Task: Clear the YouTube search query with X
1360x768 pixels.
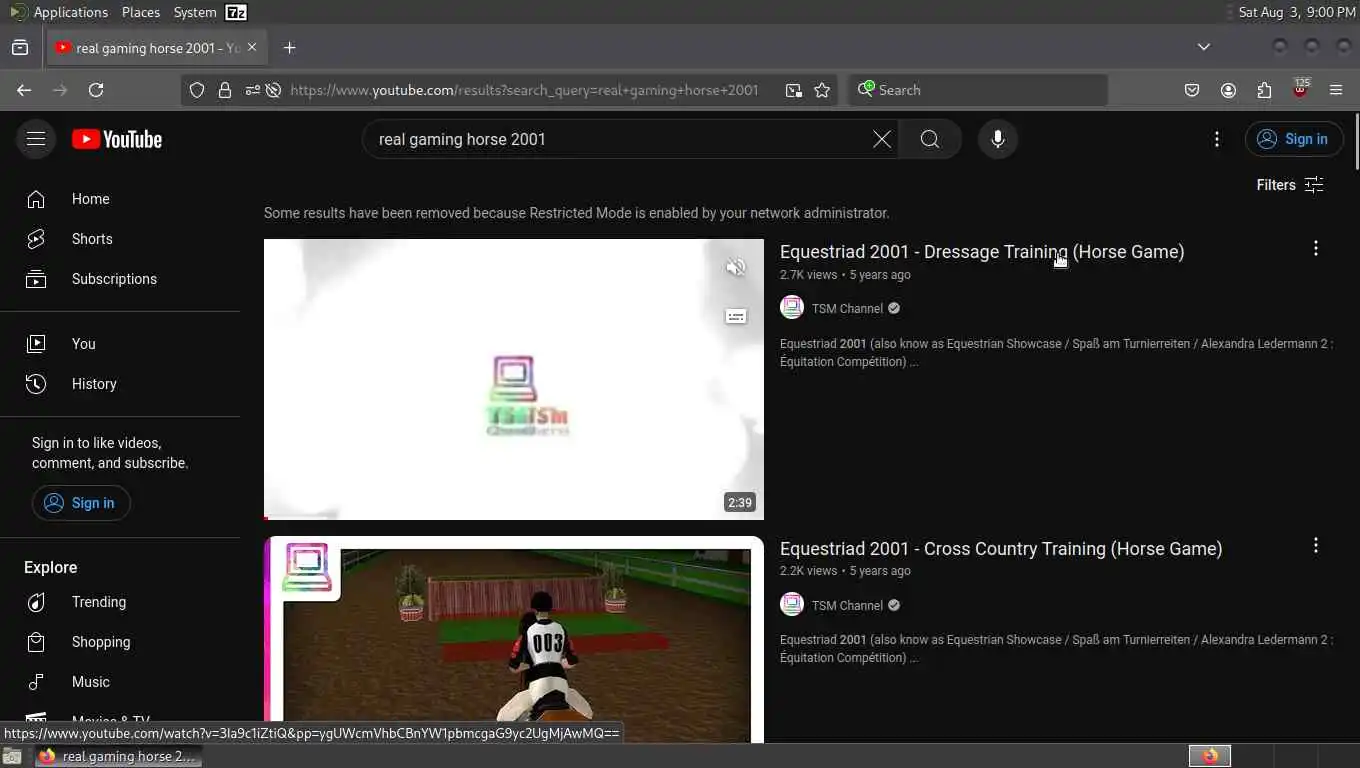Action: point(882,139)
